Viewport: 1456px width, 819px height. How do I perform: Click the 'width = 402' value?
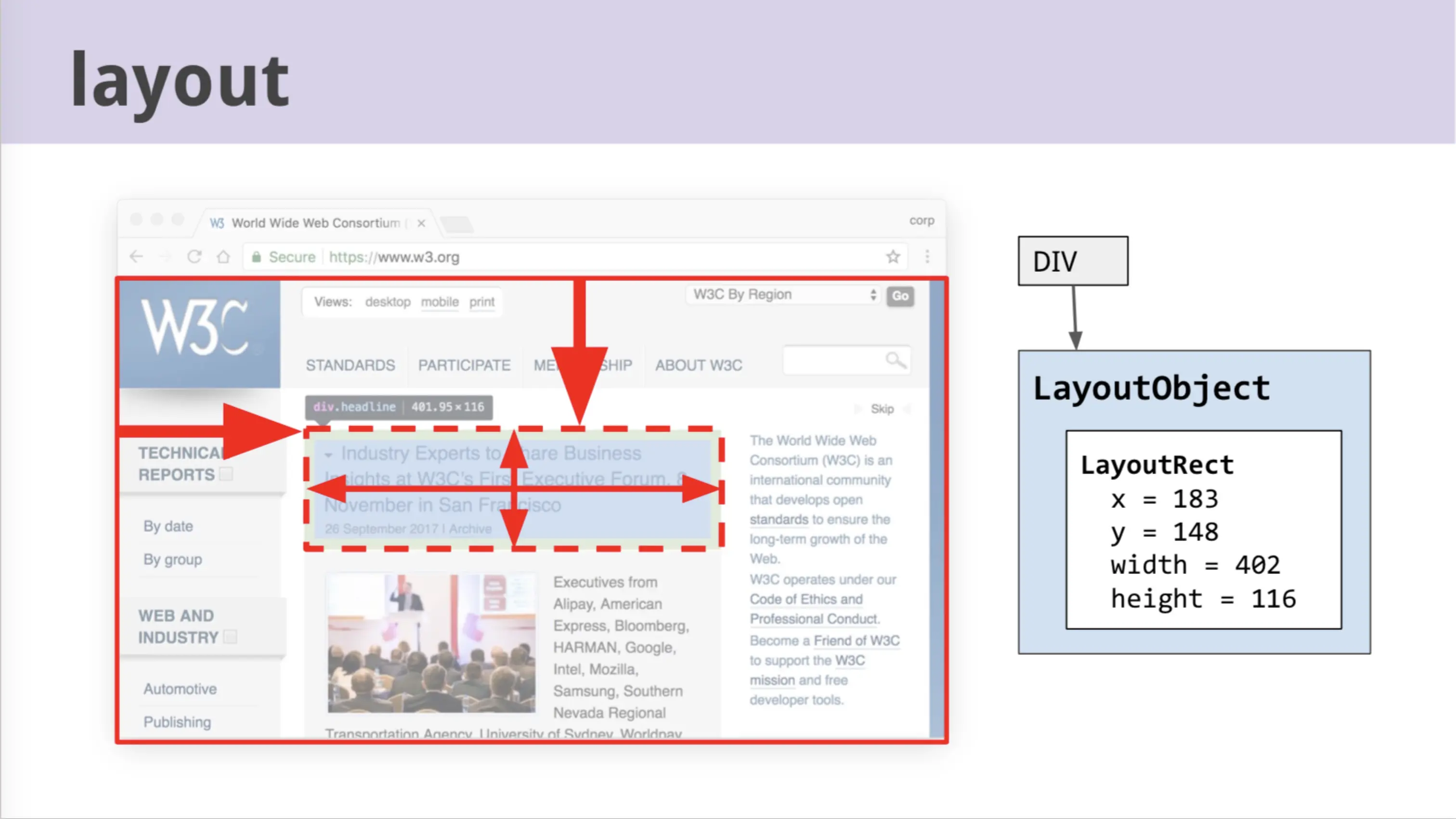(x=1195, y=565)
